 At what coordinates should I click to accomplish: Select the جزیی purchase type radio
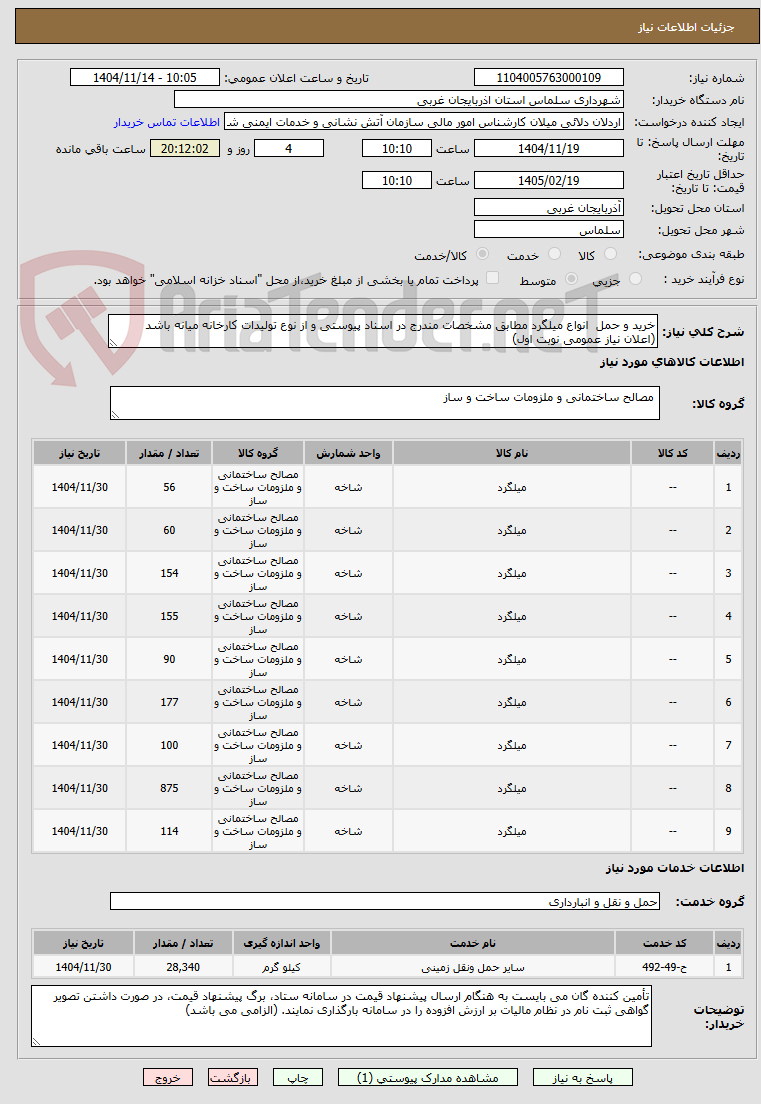click(x=635, y=279)
